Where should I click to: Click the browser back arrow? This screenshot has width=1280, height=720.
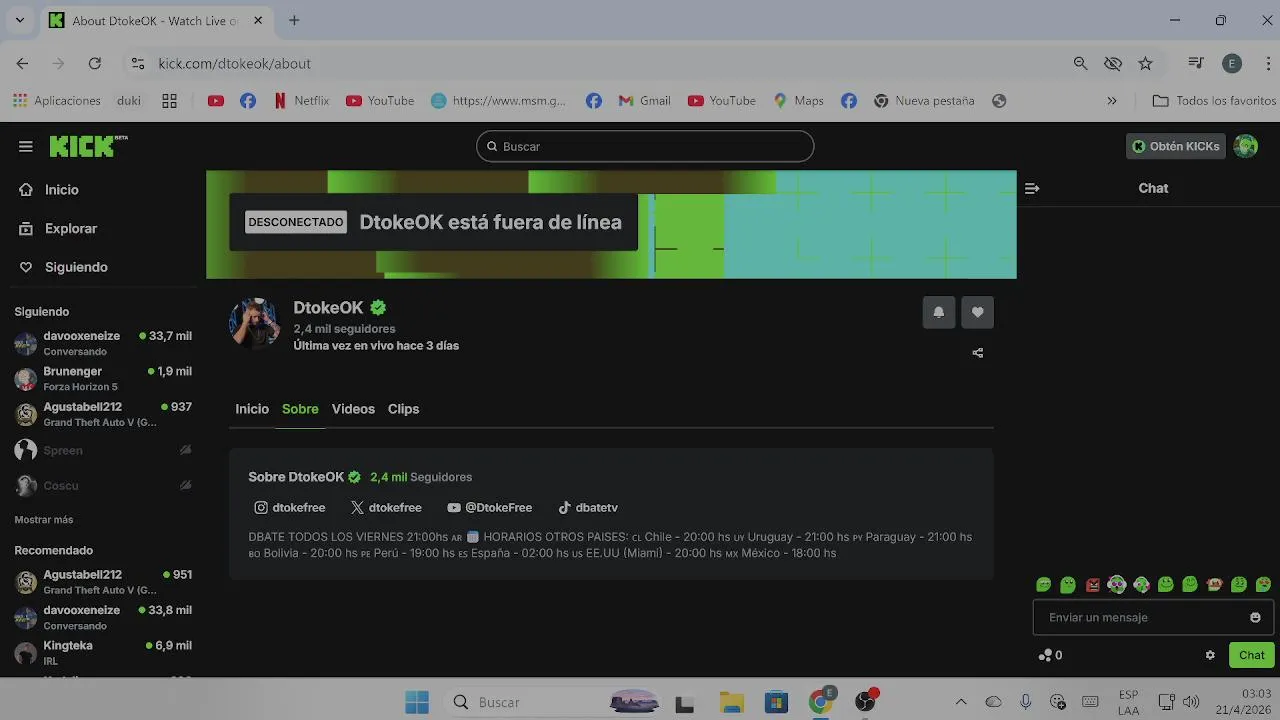tap(22, 63)
